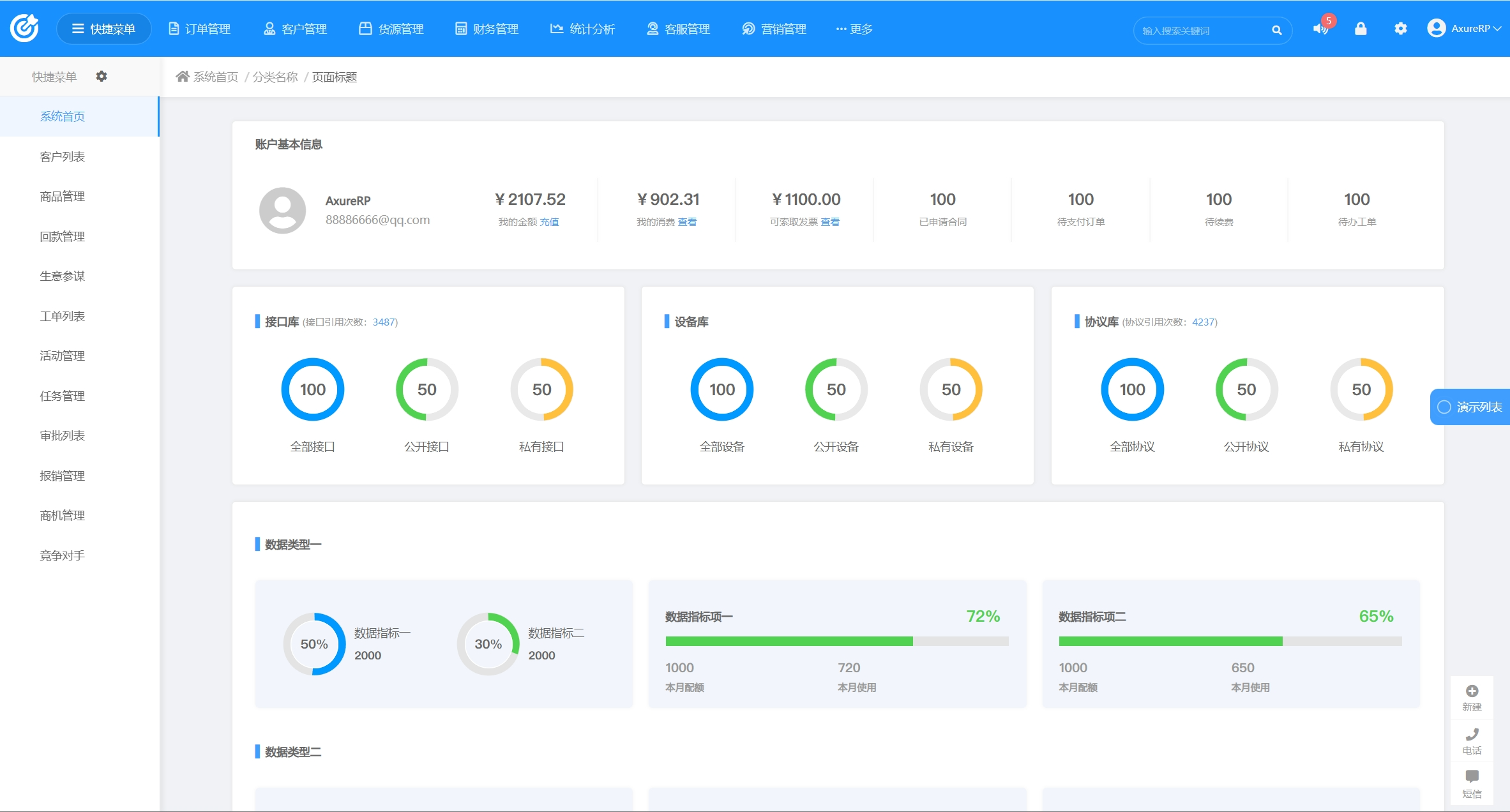The height and width of the screenshot is (812, 1510).
Task: Open the 快捷菜单 hamburger button
Action: coord(104,29)
